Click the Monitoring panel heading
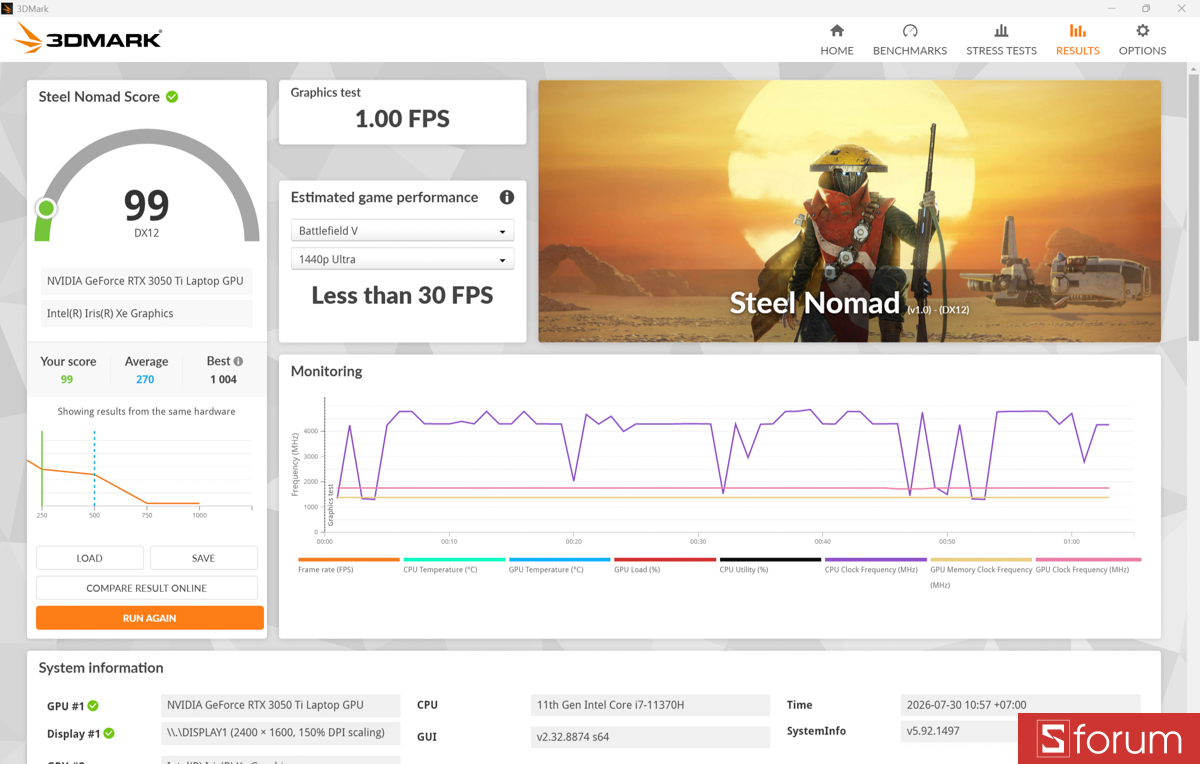1200x764 pixels. point(326,371)
